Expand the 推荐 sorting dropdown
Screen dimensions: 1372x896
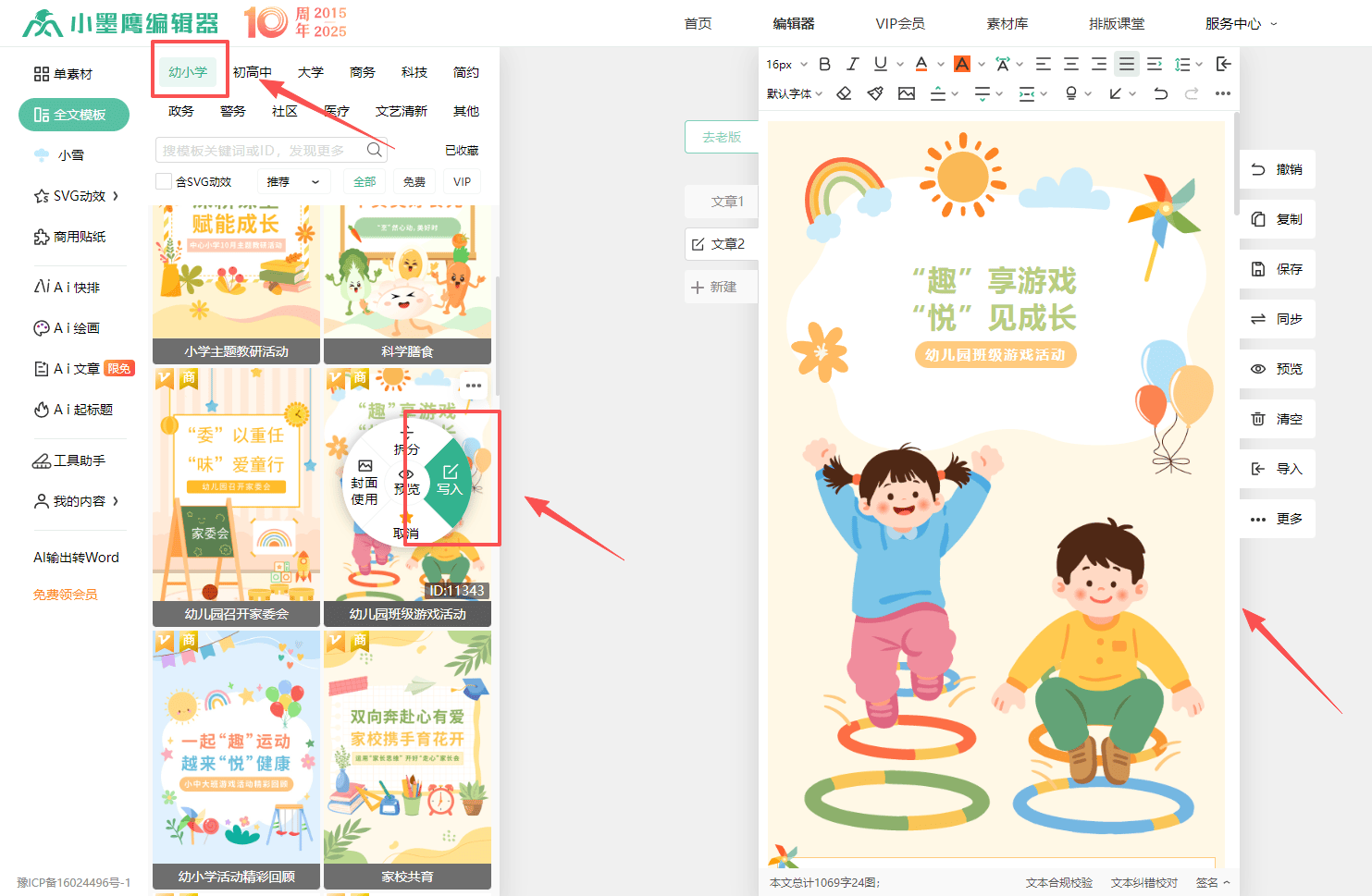tap(292, 182)
